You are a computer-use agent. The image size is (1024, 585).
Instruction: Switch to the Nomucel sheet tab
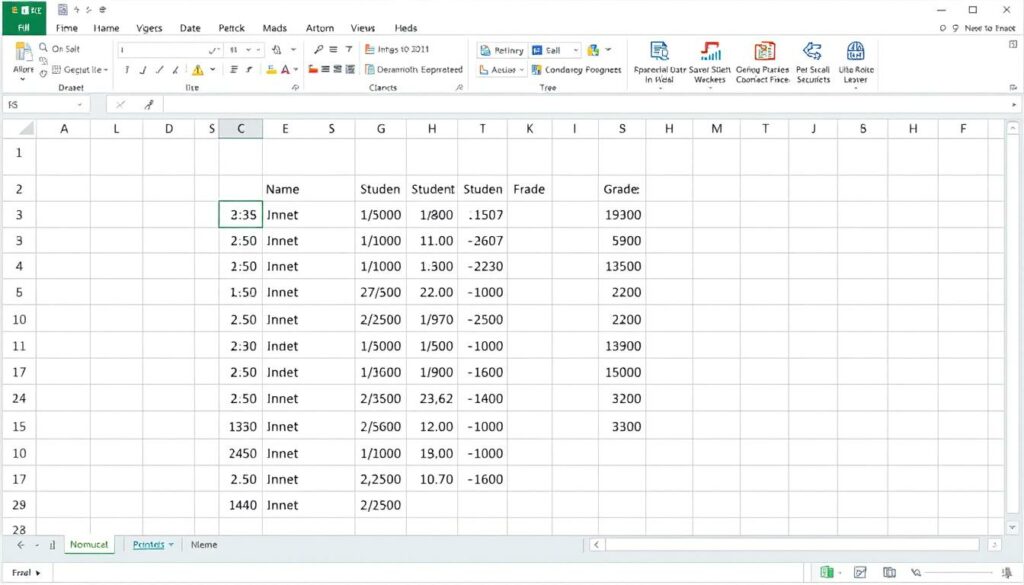(89, 545)
